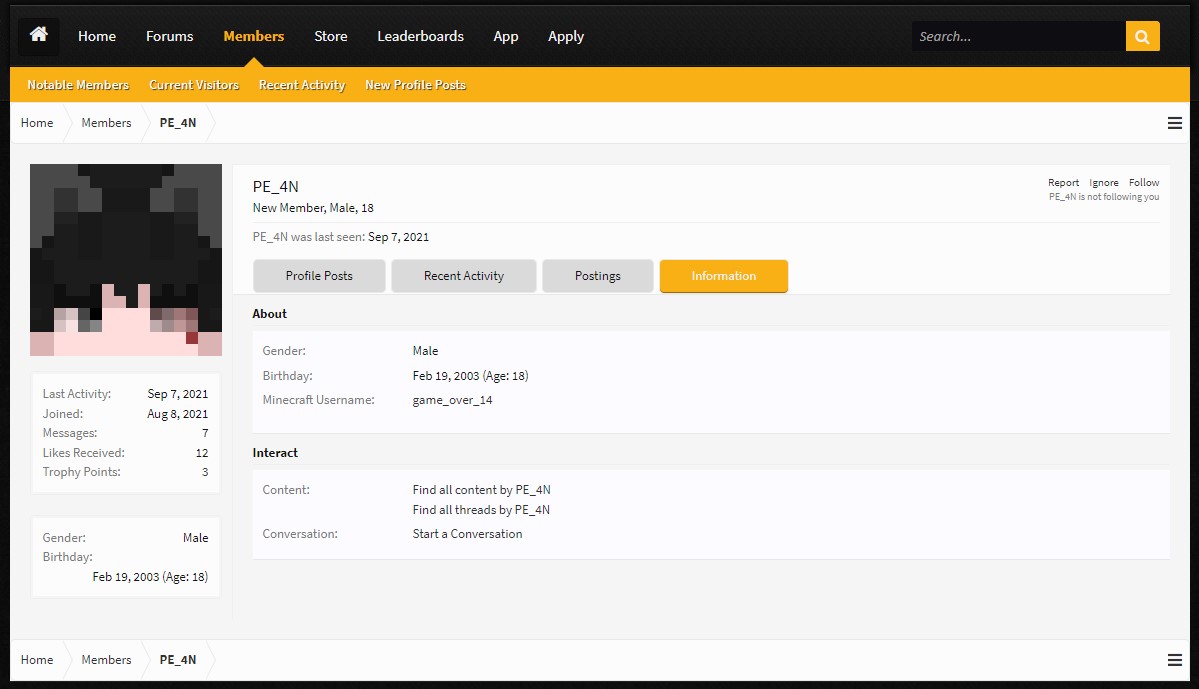Click Find all threads by PE_4N
The width and height of the screenshot is (1199, 689).
[x=481, y=510]
